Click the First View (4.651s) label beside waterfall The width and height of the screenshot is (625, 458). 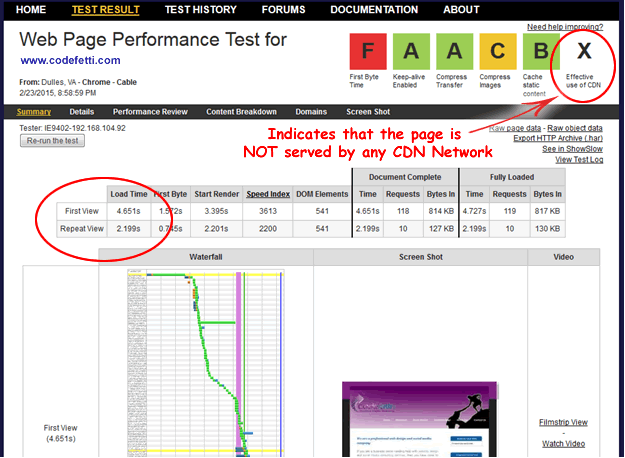(x=61, y=433)
